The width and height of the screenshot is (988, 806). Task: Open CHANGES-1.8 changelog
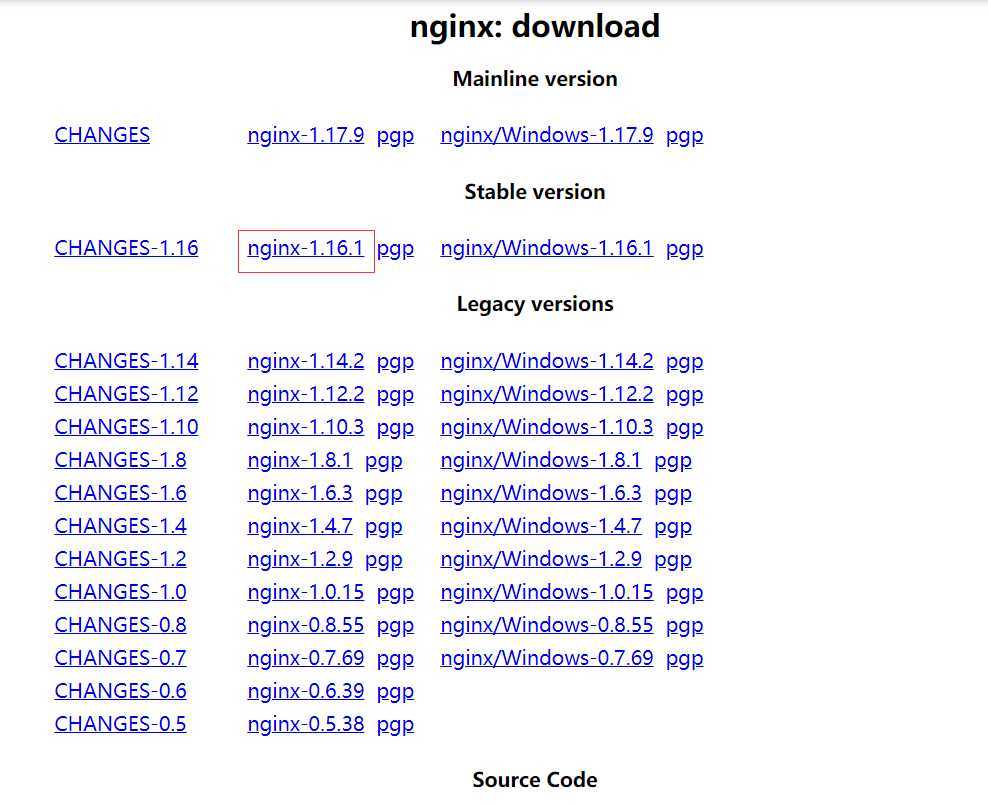tap(120, 459)
